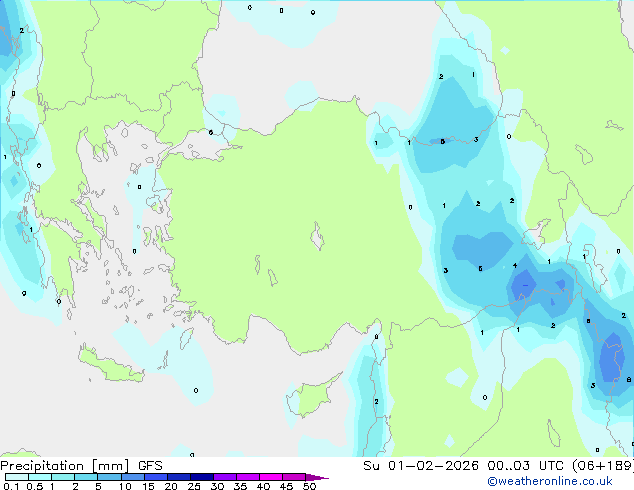This screenshot has width=634, height=490.
Task: Click the 1–2 mm legend swatch
Action: 63,477
